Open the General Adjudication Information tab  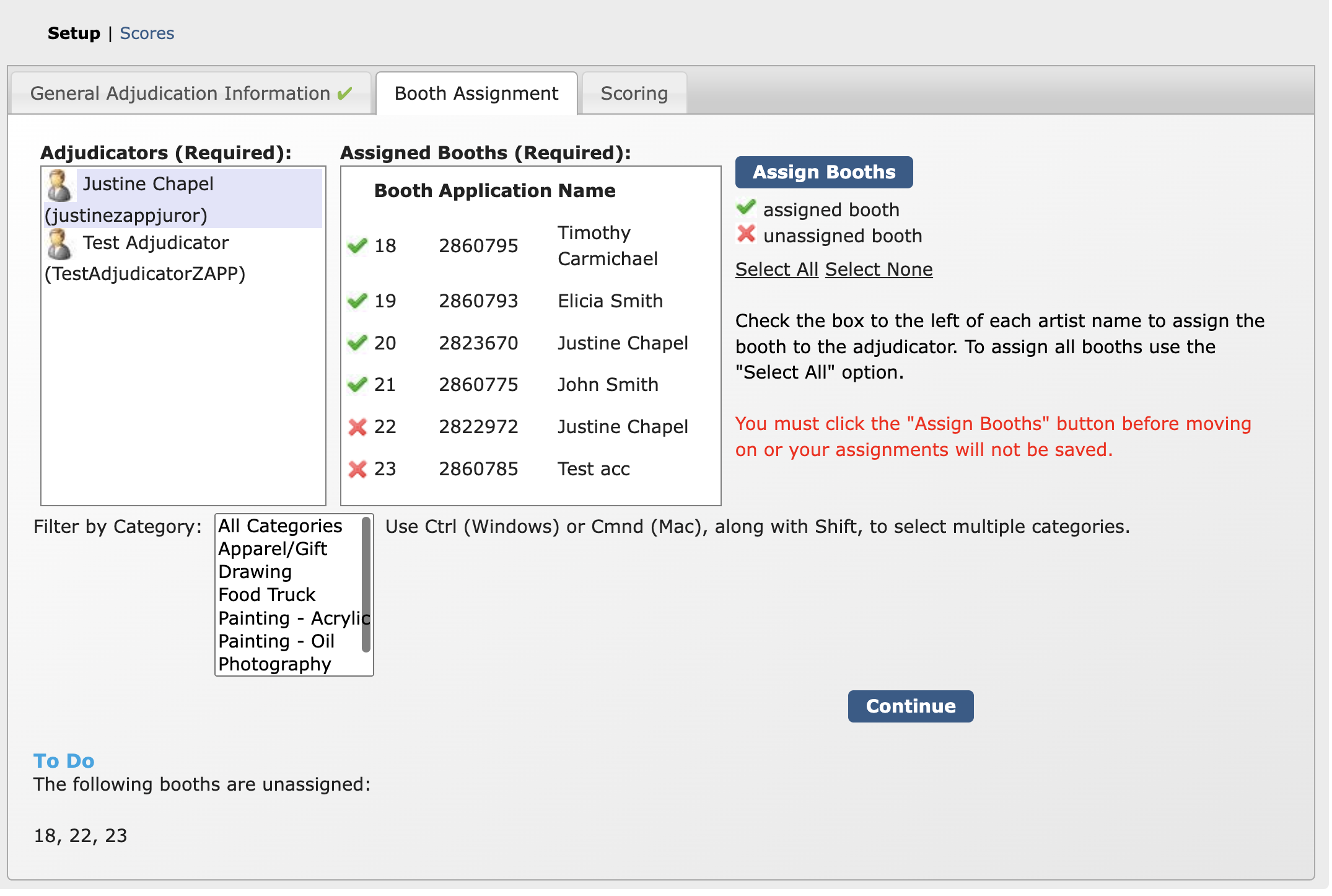(x=189, y=93)
